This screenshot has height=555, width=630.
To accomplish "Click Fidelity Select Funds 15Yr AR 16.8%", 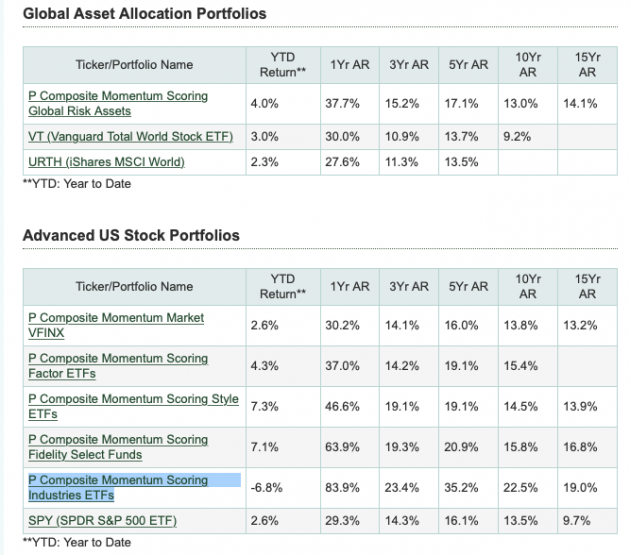I will (x=580, y=447).
